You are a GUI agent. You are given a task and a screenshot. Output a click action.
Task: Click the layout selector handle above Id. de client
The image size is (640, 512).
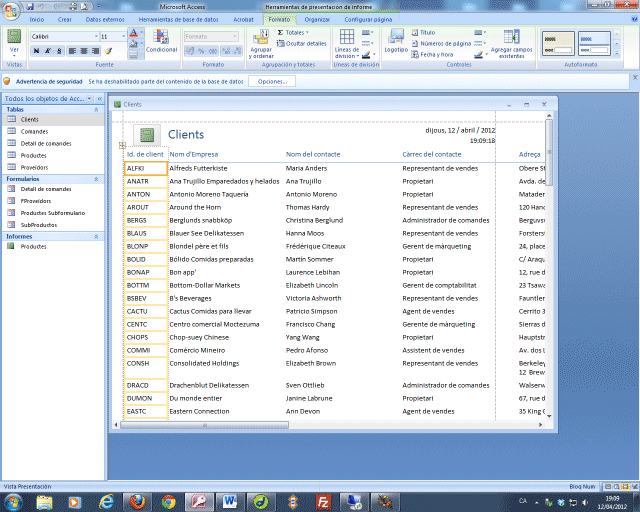[x=122, y=145]
